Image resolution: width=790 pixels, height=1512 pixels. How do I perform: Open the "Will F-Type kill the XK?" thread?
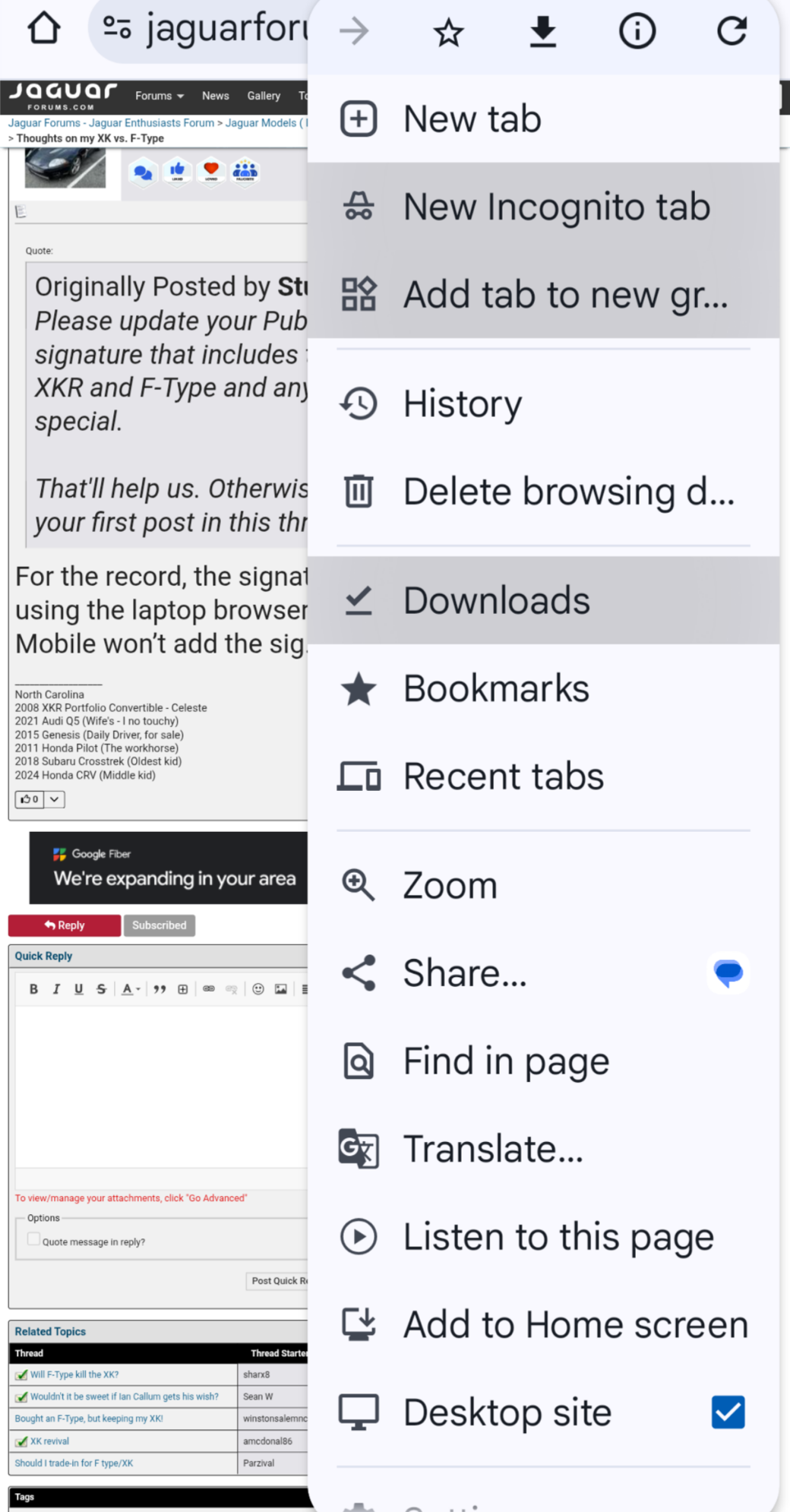click(74, 1374)
